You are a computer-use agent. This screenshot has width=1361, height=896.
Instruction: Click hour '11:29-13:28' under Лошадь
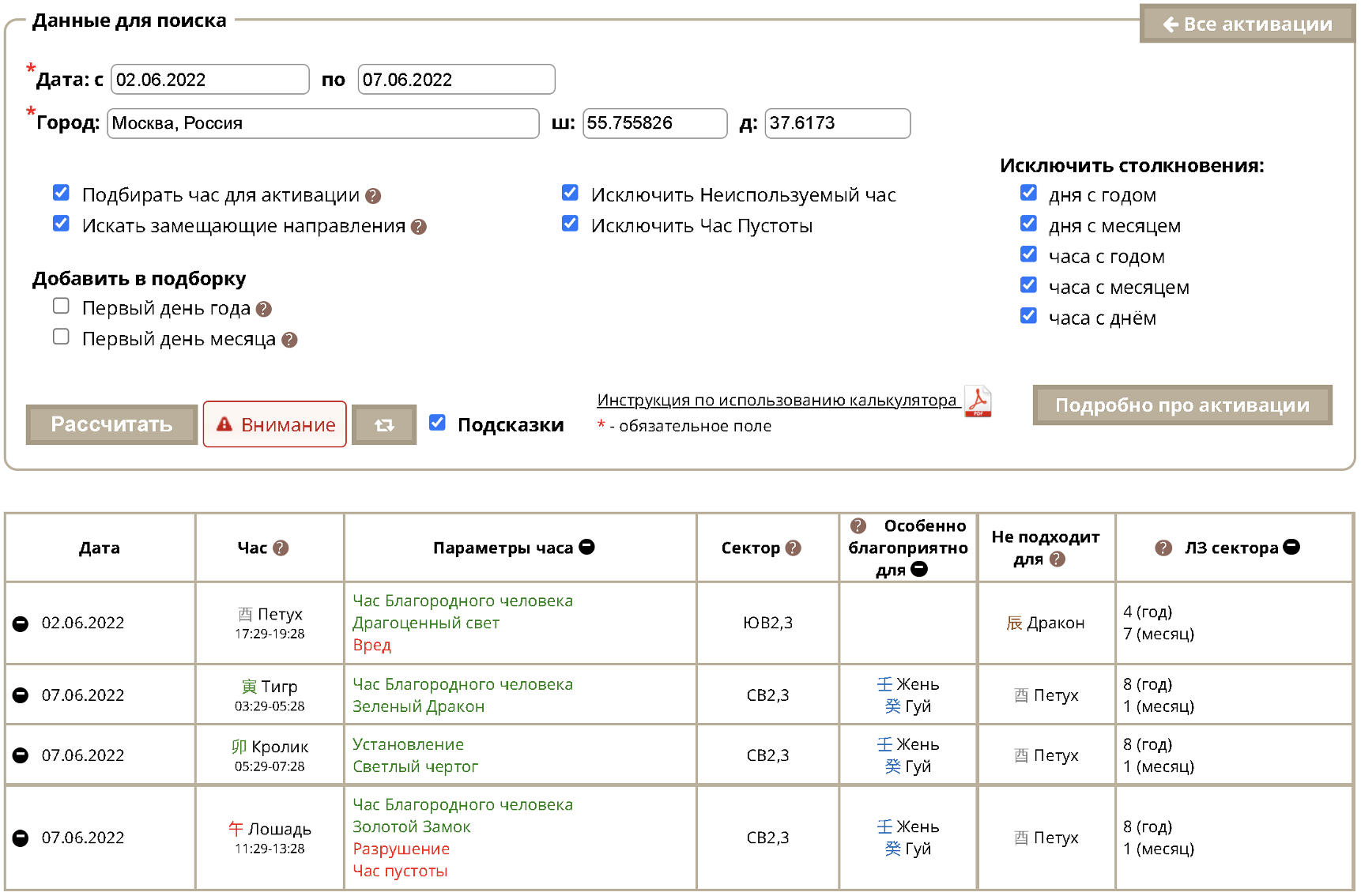pos(270,849)
